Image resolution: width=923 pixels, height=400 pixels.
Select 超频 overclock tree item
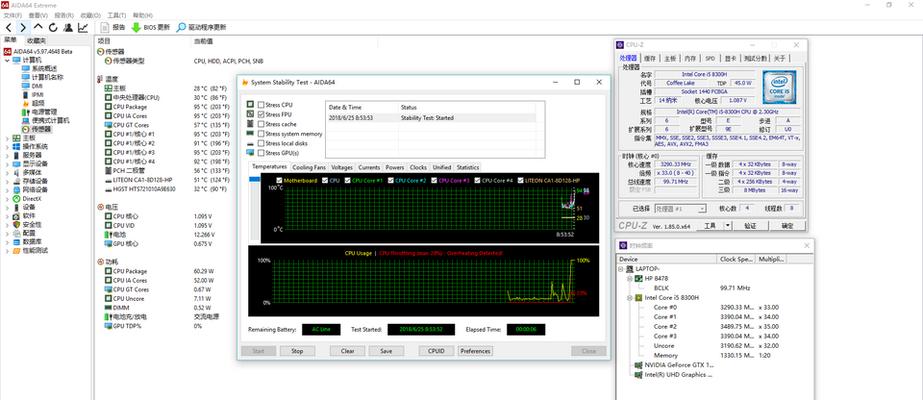38,103
